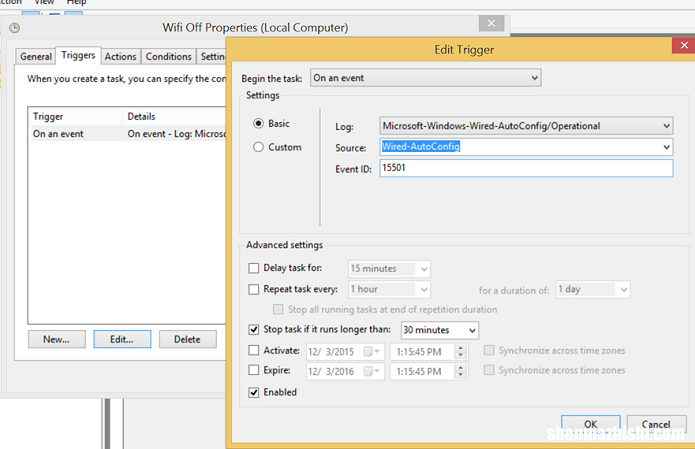The width and height of the screenshot is (695, 449).
Task: Enable the Repeat task every checkbox
Action: coord(254,289)
